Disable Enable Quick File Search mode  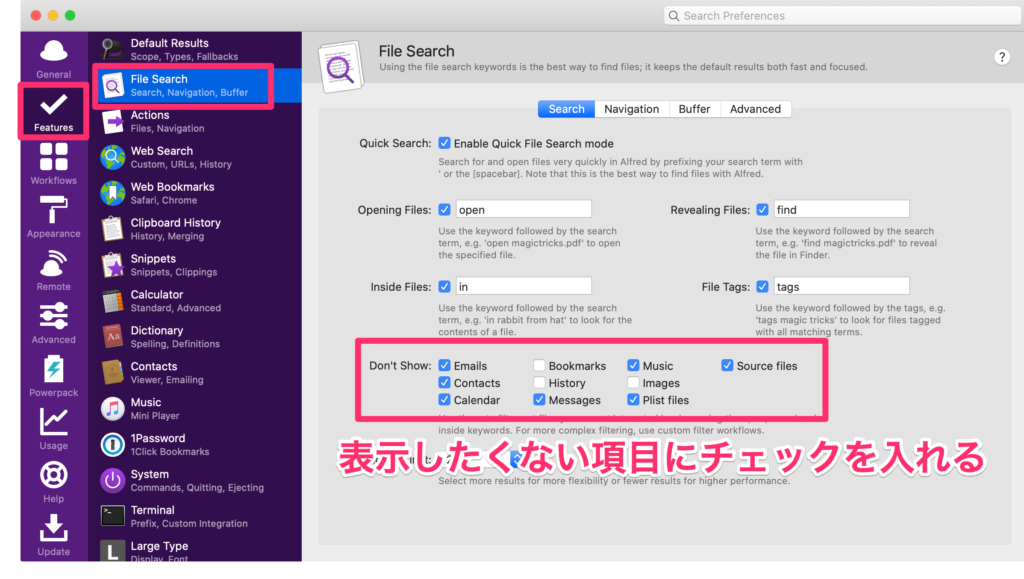445,143
